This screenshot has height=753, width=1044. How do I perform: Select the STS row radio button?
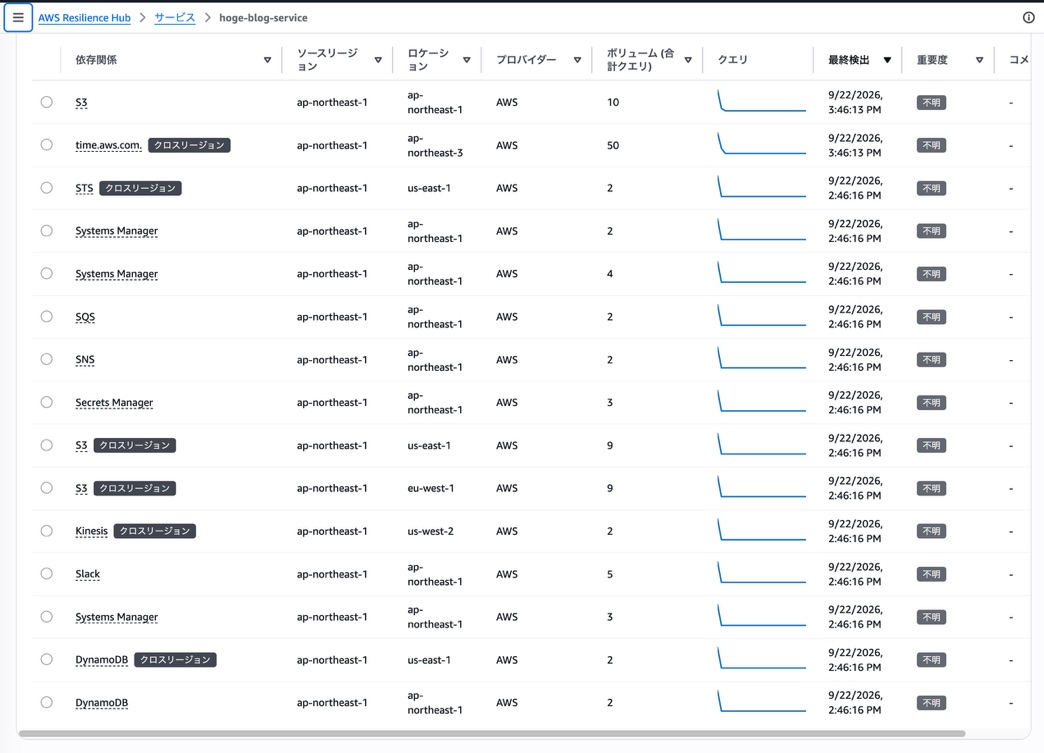(47, 188)
